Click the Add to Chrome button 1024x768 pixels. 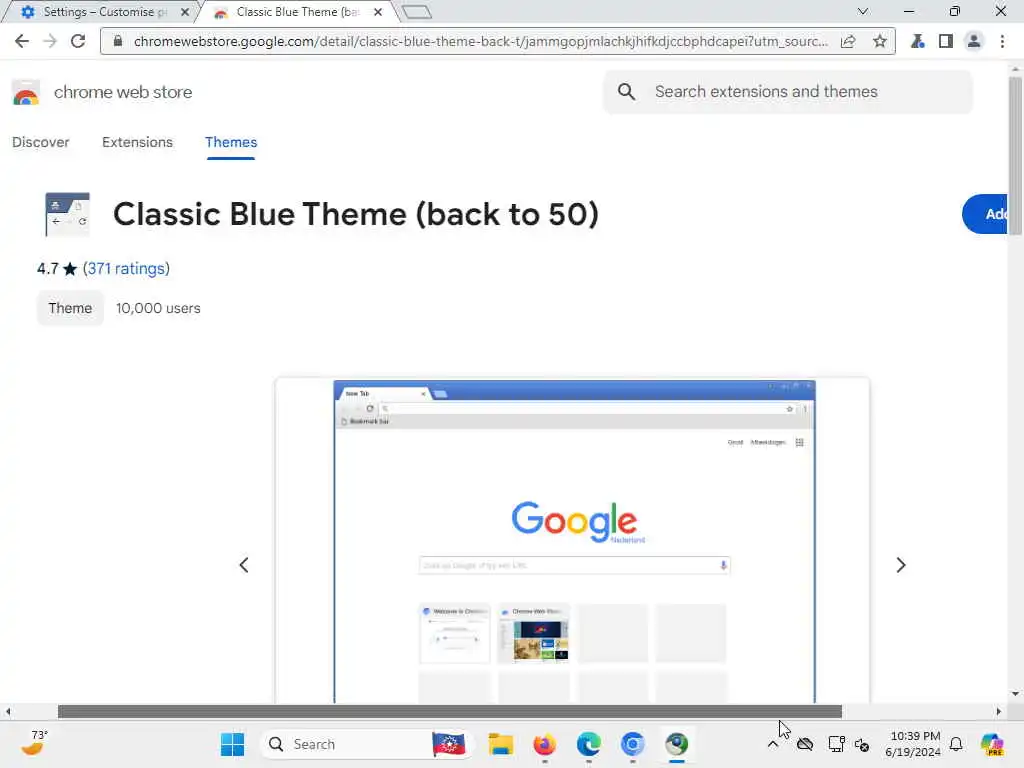(x=986, y=214)
